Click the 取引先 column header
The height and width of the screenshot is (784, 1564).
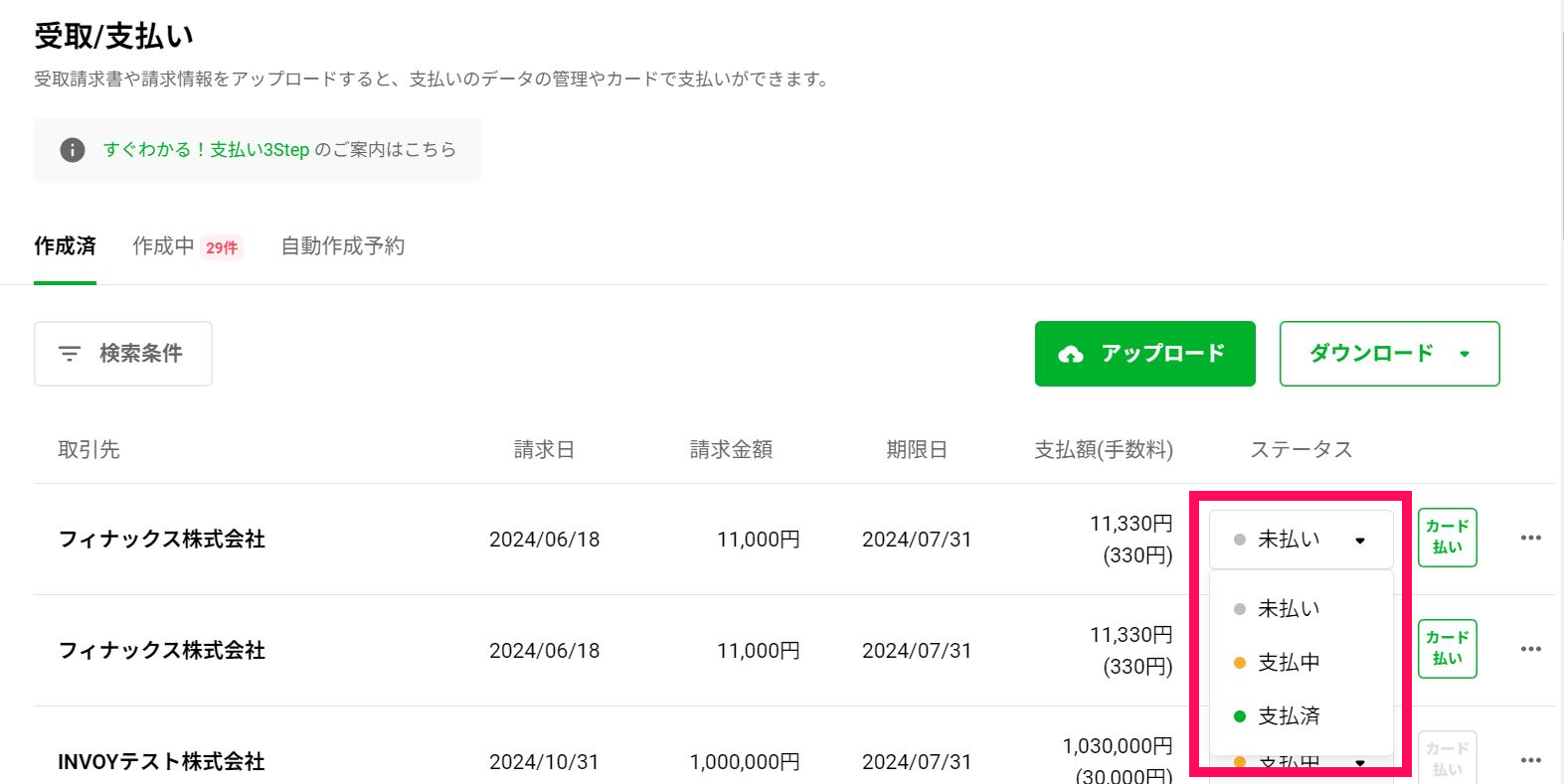coord(88,450)
